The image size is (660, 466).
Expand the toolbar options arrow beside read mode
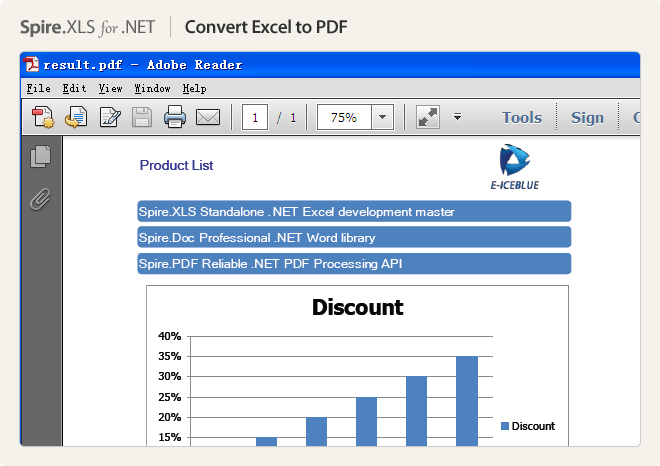457,117
